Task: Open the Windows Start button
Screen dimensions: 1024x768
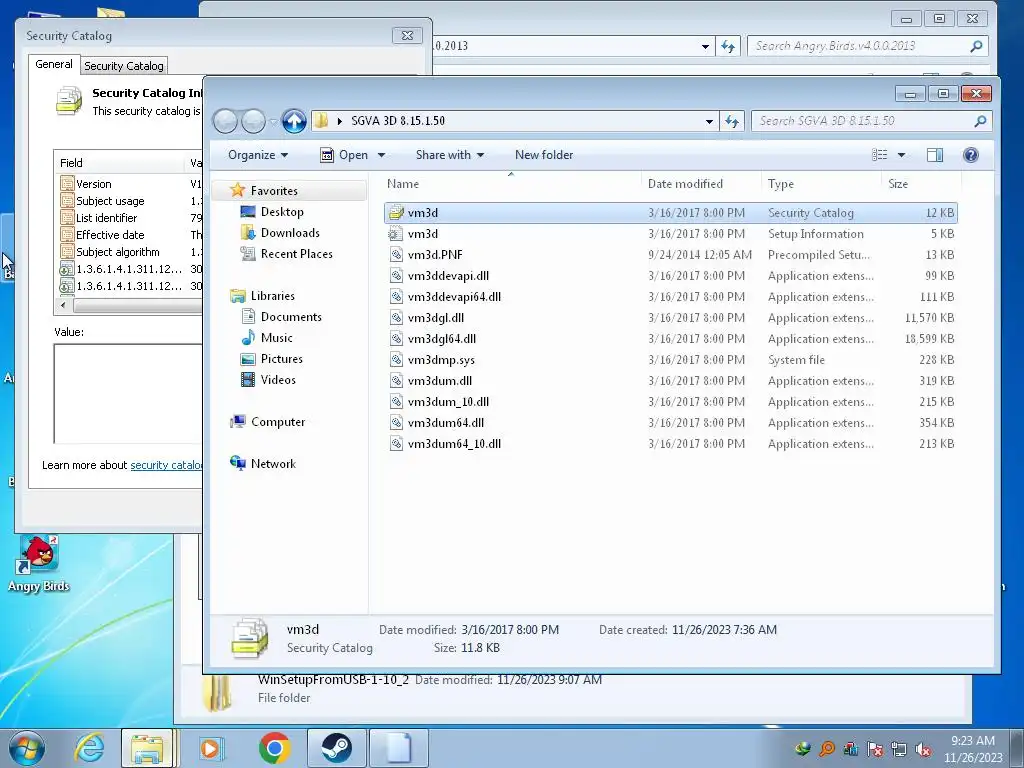Action: click(x=27, y=748)
